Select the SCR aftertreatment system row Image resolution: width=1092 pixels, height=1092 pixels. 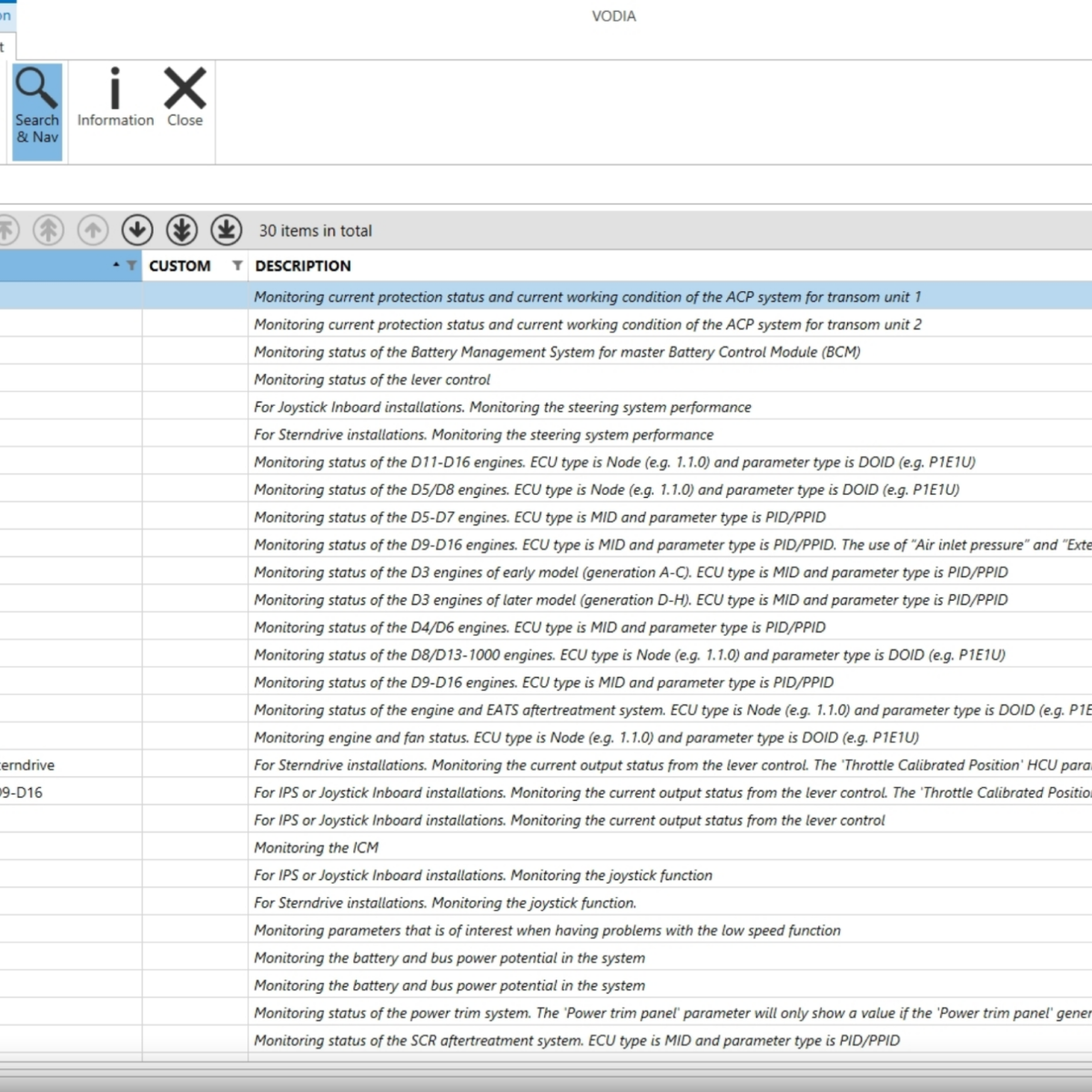576,1041
